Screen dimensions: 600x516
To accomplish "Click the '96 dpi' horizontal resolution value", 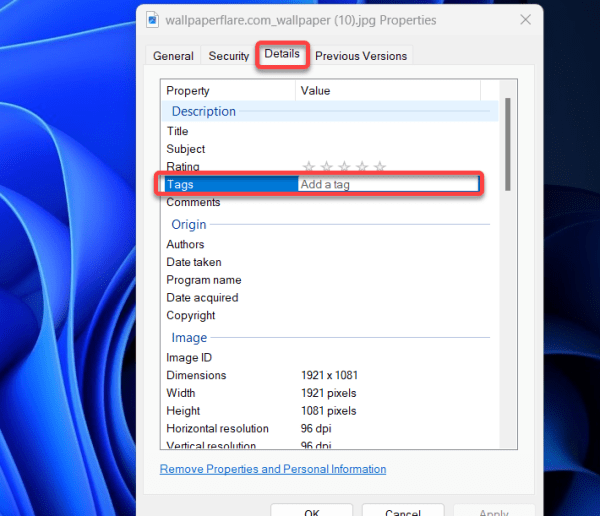I will point(316,428).
